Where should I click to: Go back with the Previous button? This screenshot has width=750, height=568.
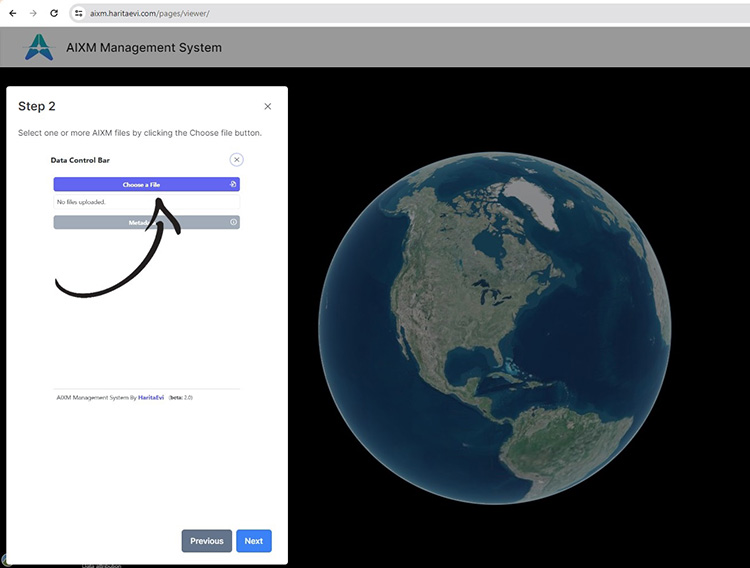click(x=206, y=541)
